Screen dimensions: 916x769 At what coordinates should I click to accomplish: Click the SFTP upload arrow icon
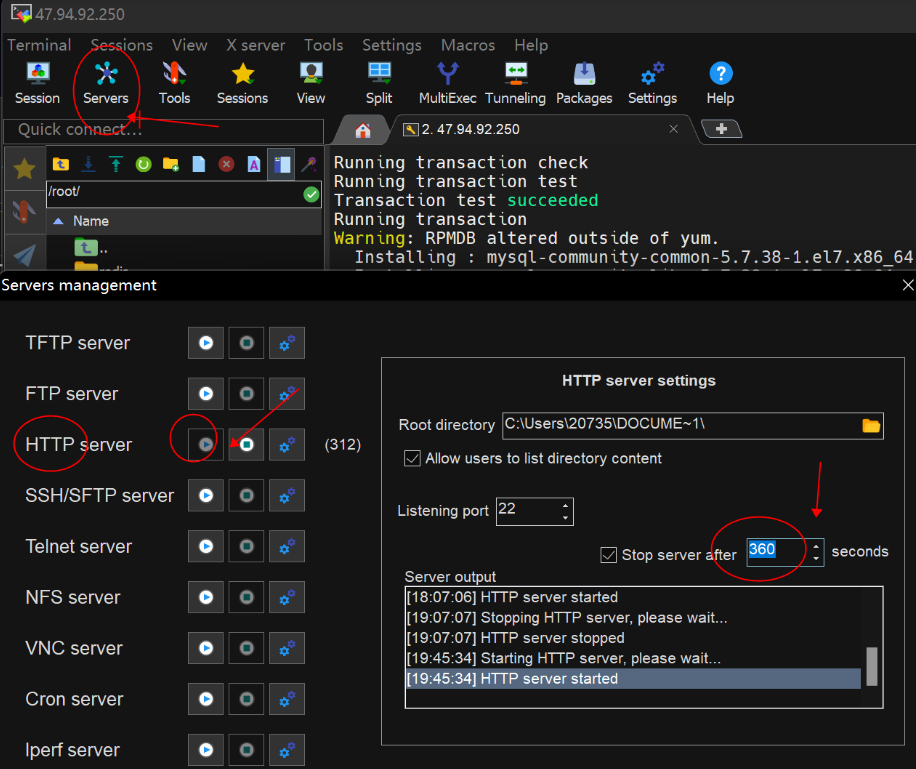pyautogui.click(x=116, y=164)
